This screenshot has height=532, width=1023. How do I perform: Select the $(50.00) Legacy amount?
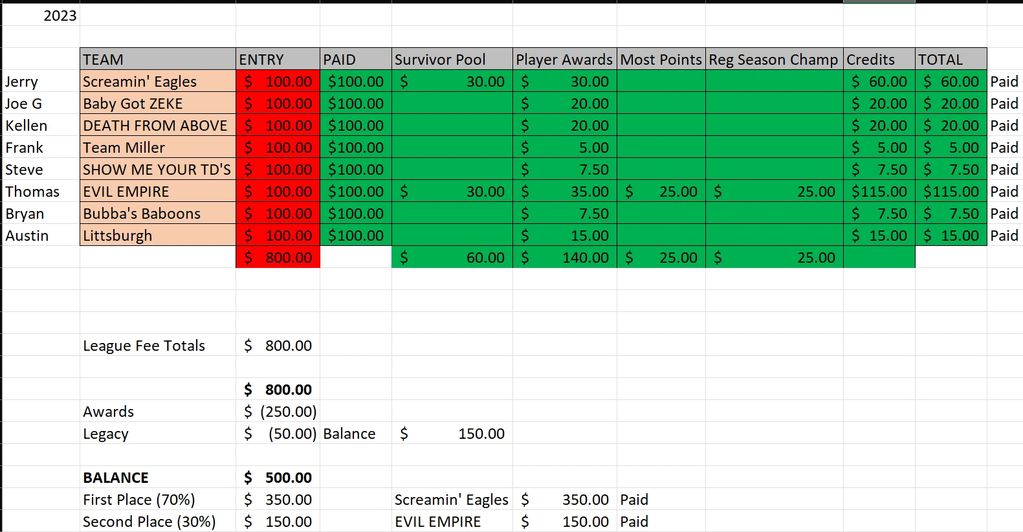tap(278, 433)
